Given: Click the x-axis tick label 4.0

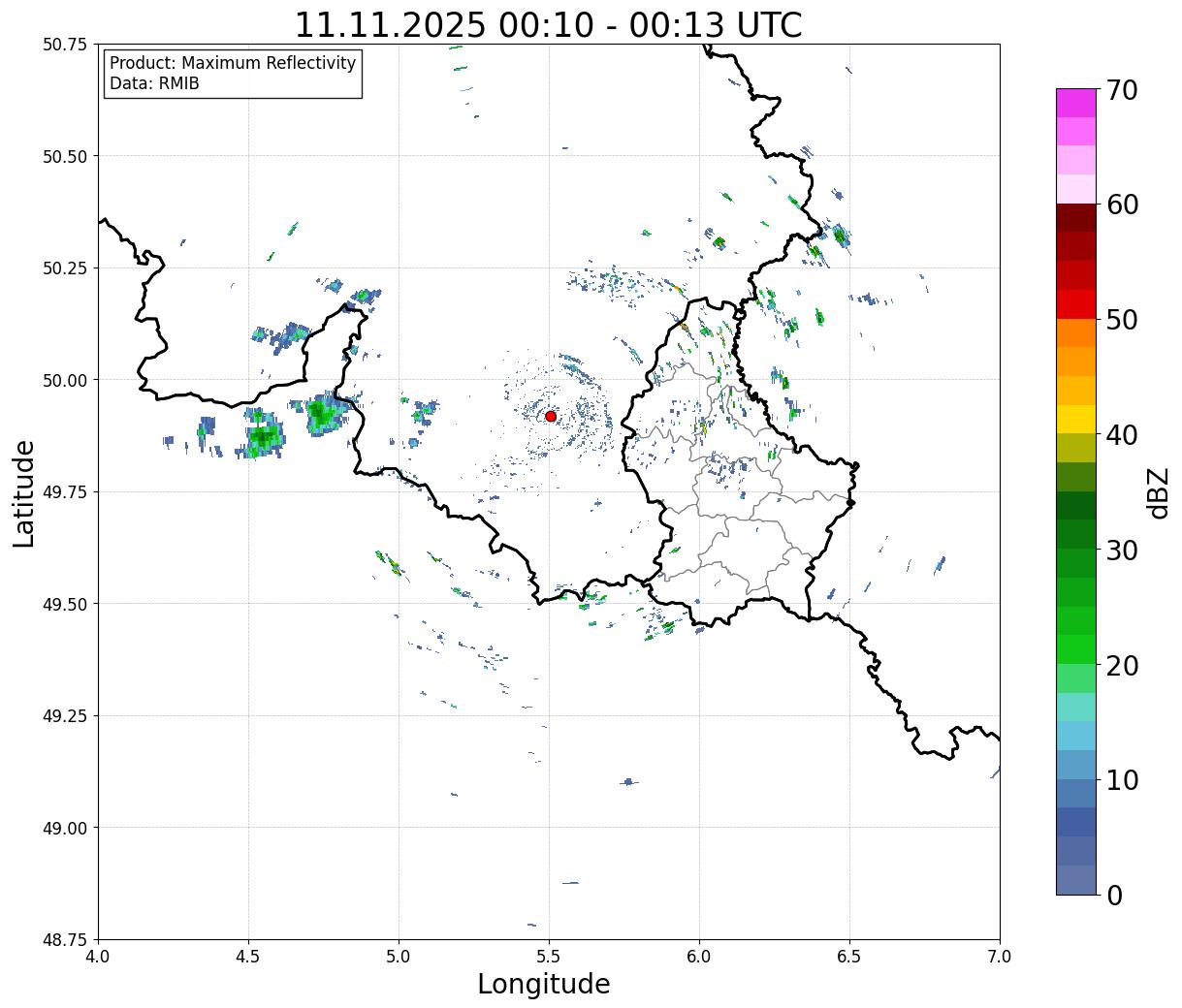Looking at the screenshot, I should tap(98, 957).
